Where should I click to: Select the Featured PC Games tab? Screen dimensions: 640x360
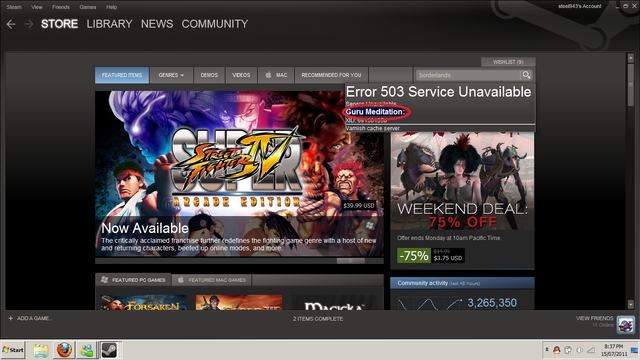133,280
